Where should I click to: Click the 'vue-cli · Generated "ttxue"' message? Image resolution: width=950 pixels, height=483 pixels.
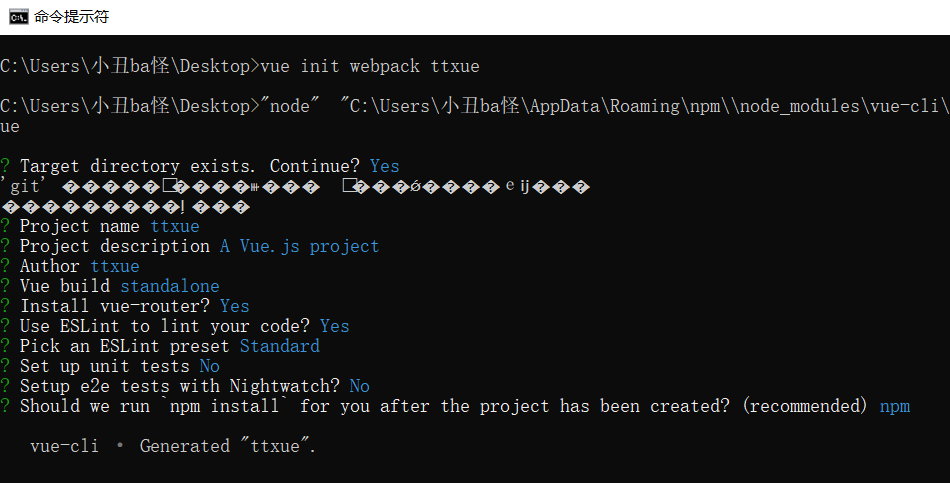[173, 446]
